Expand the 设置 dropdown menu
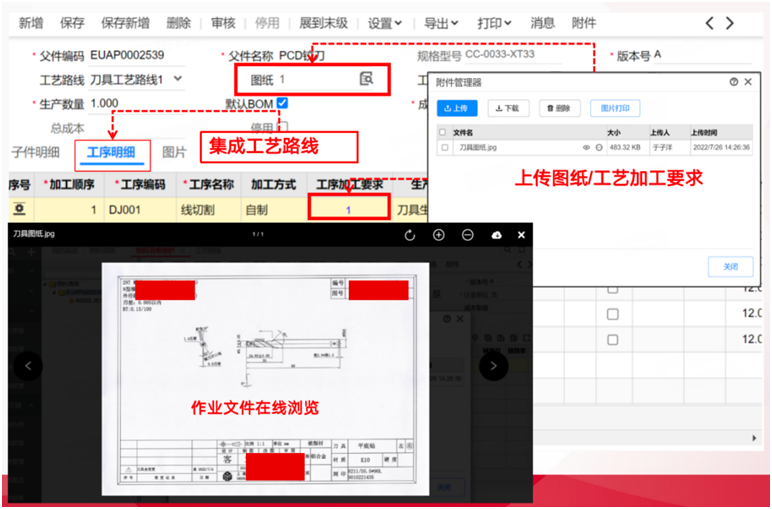 coord(385,23)
